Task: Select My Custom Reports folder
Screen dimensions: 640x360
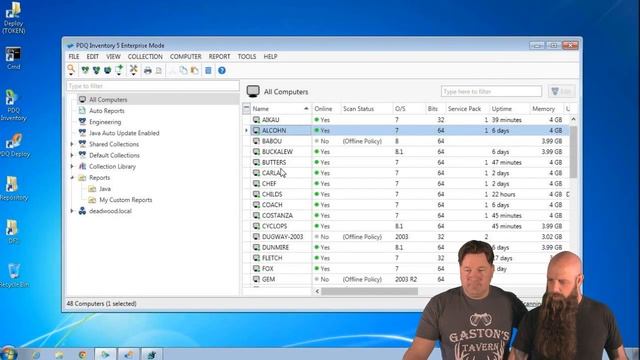Action: coord(126,200)
